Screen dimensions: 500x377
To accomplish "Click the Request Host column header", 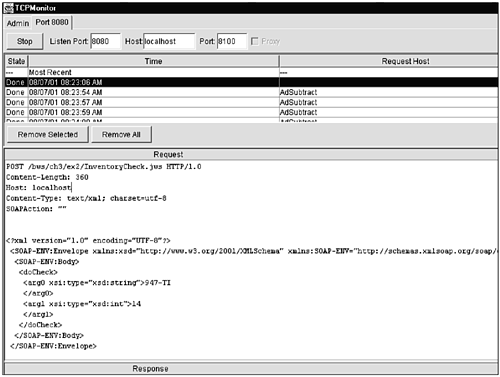I will pos(389,61).
